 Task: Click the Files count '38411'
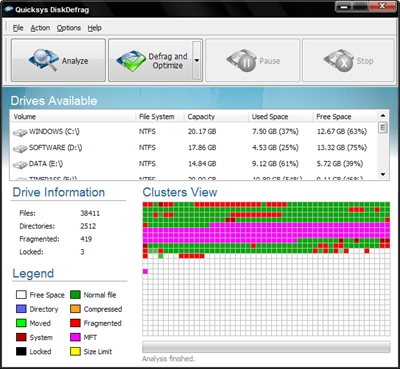[x=90, y=213]
